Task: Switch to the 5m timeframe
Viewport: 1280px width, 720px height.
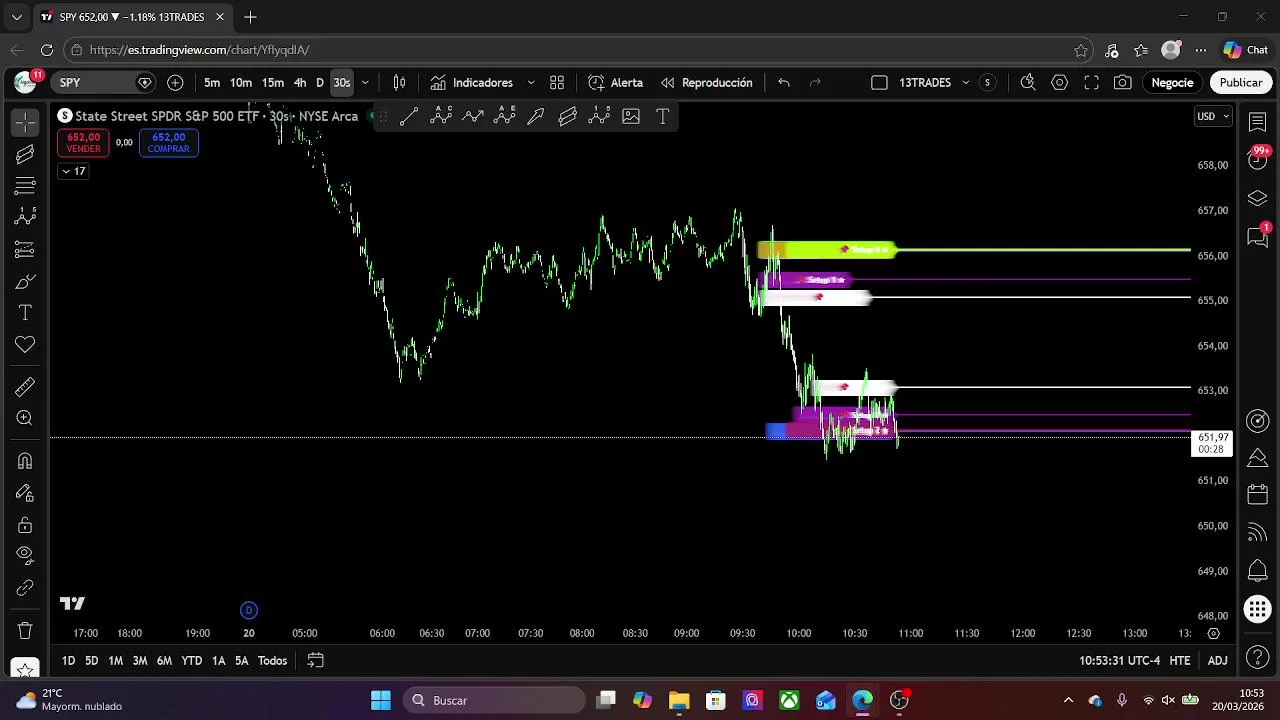Action: pos(212,83)
